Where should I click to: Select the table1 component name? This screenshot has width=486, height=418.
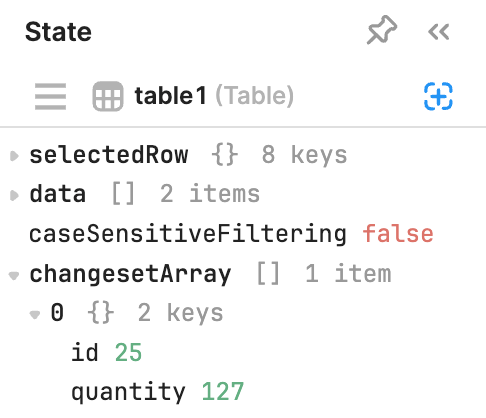coord(170,96)
